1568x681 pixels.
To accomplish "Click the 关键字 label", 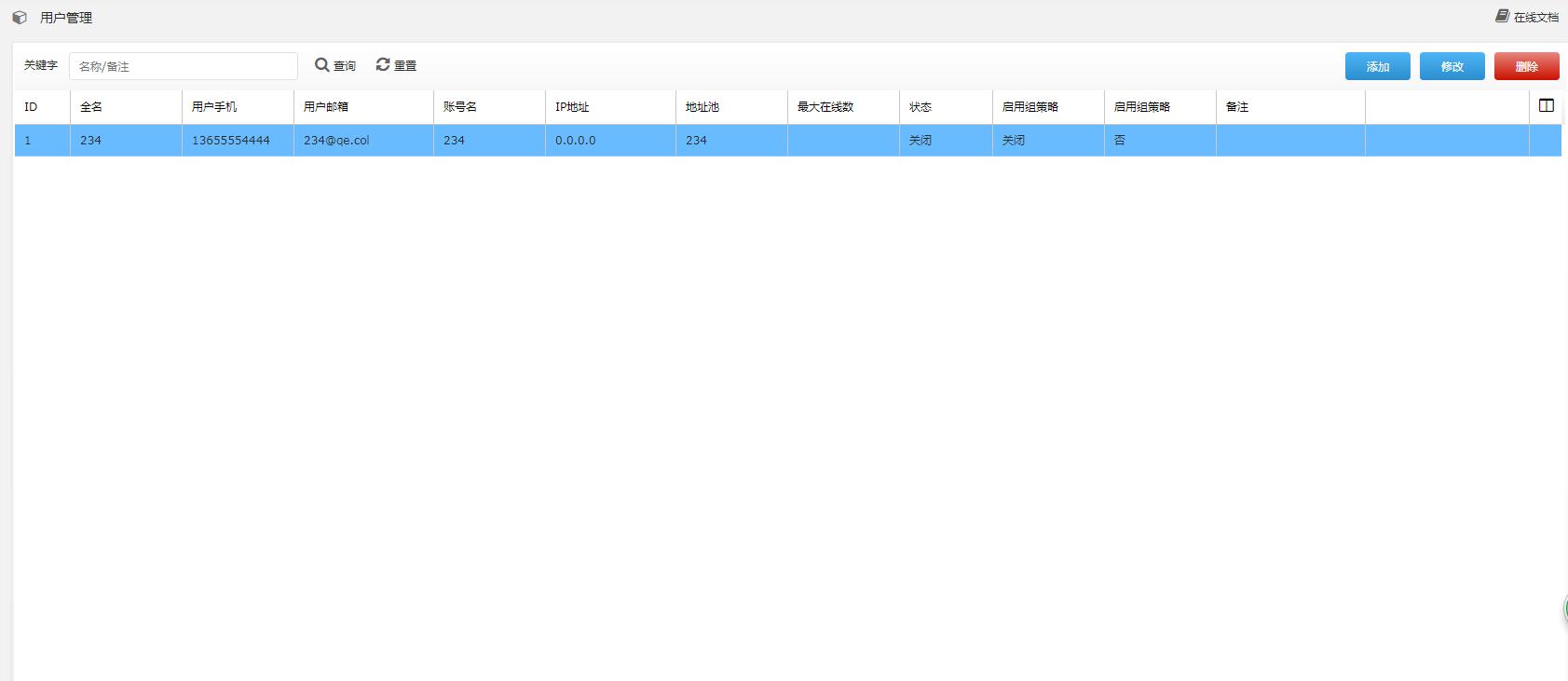I will click(x=41, y=65).
